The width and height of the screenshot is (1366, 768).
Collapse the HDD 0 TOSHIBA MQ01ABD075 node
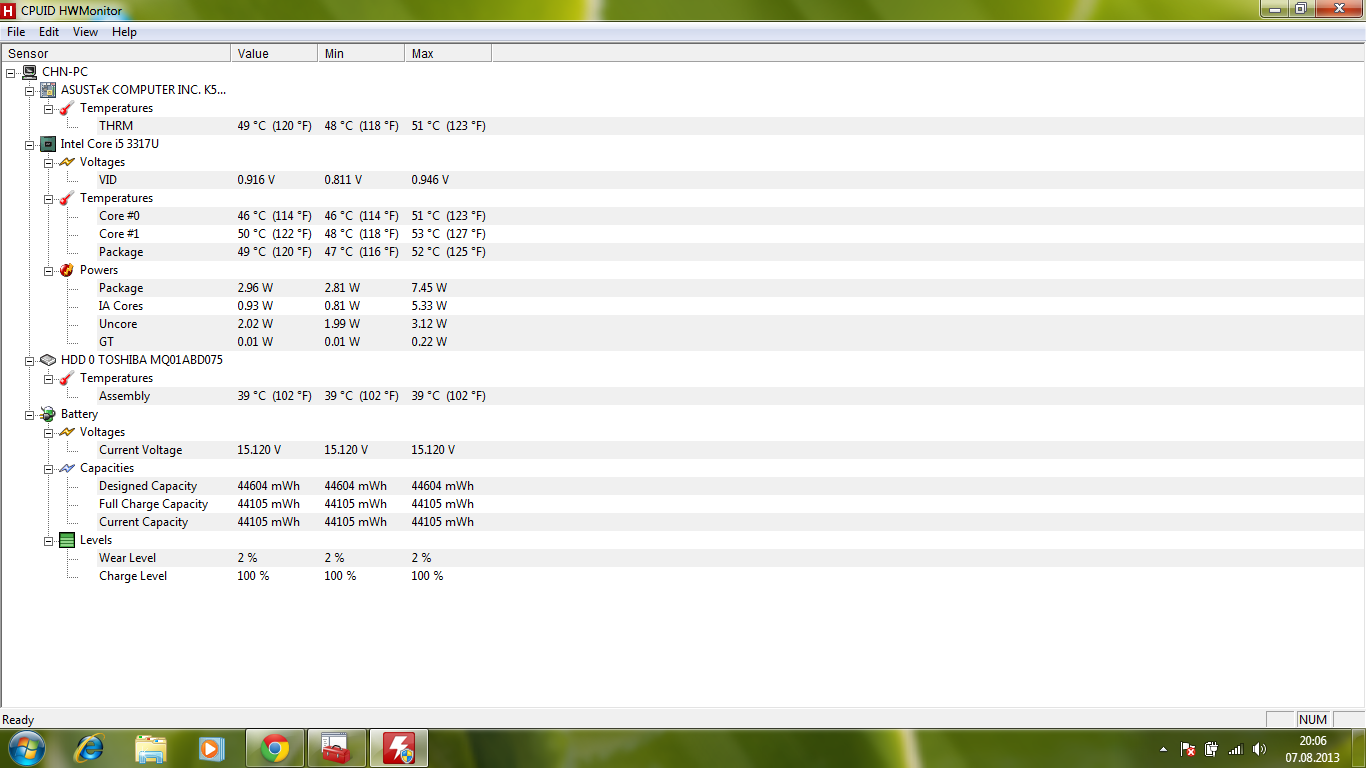tap(30, 360)
